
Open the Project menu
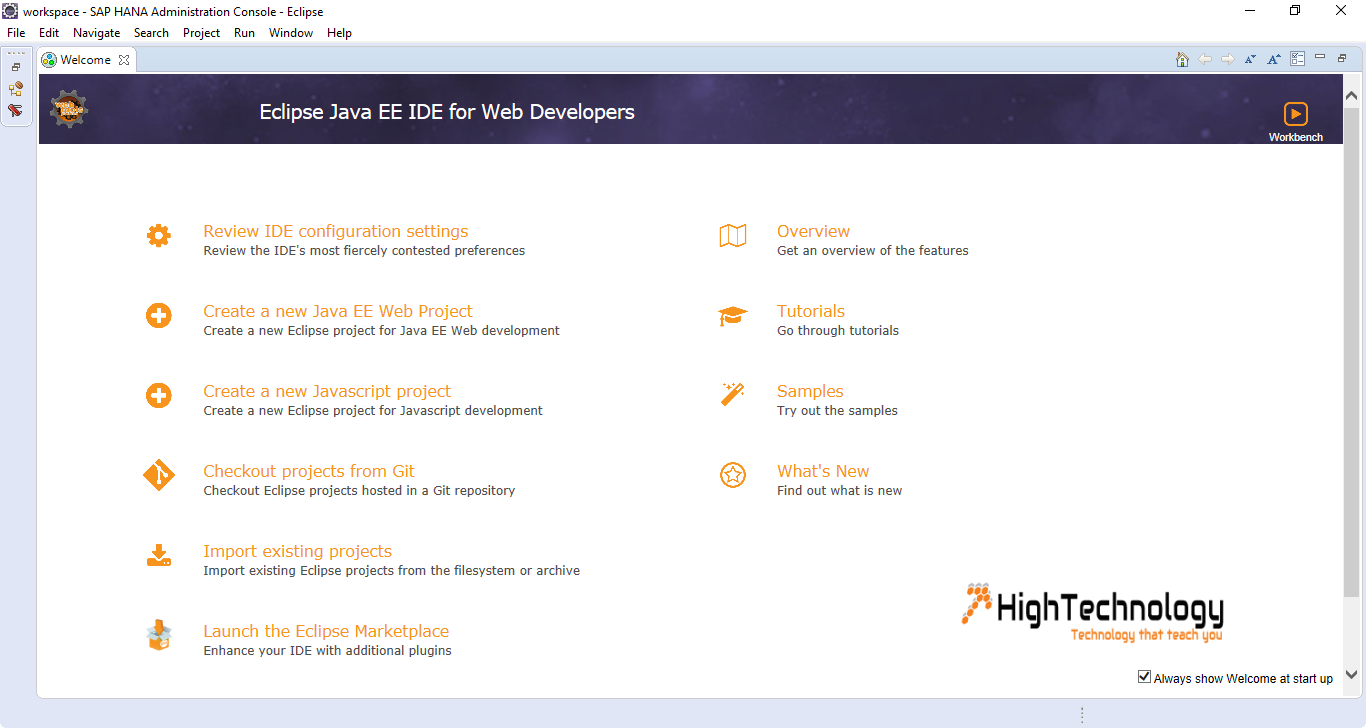coord(201,33)
